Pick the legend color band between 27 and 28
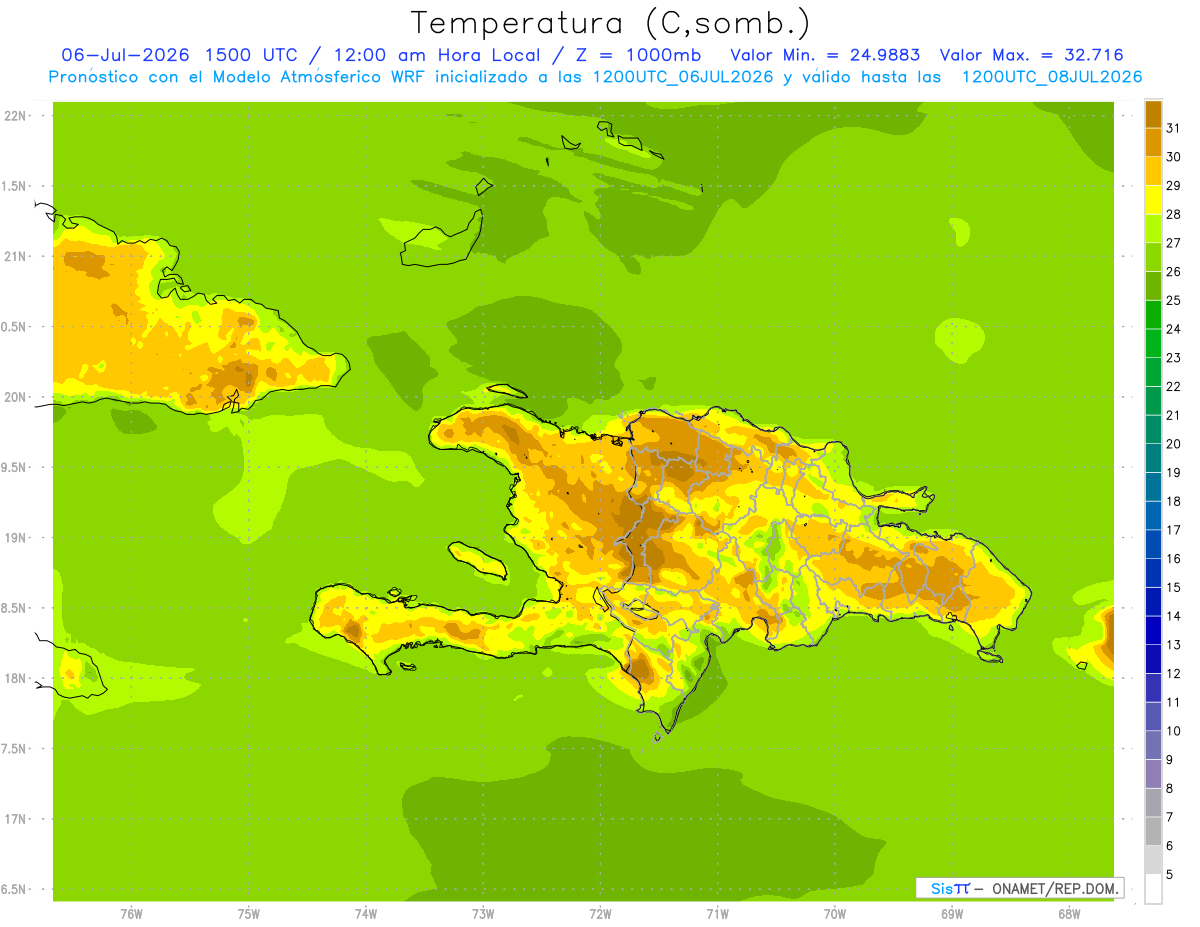 [x=1153, y=228]
